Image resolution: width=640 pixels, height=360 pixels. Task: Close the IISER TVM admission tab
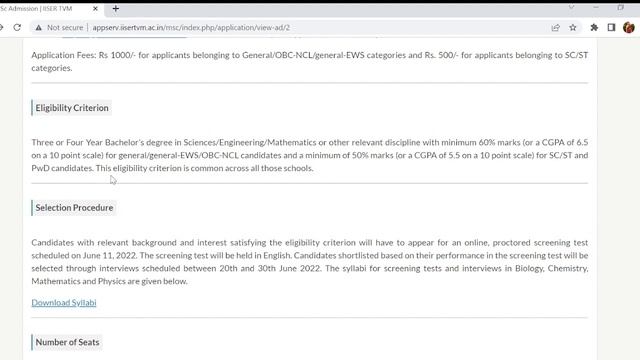tap(96, 8)
